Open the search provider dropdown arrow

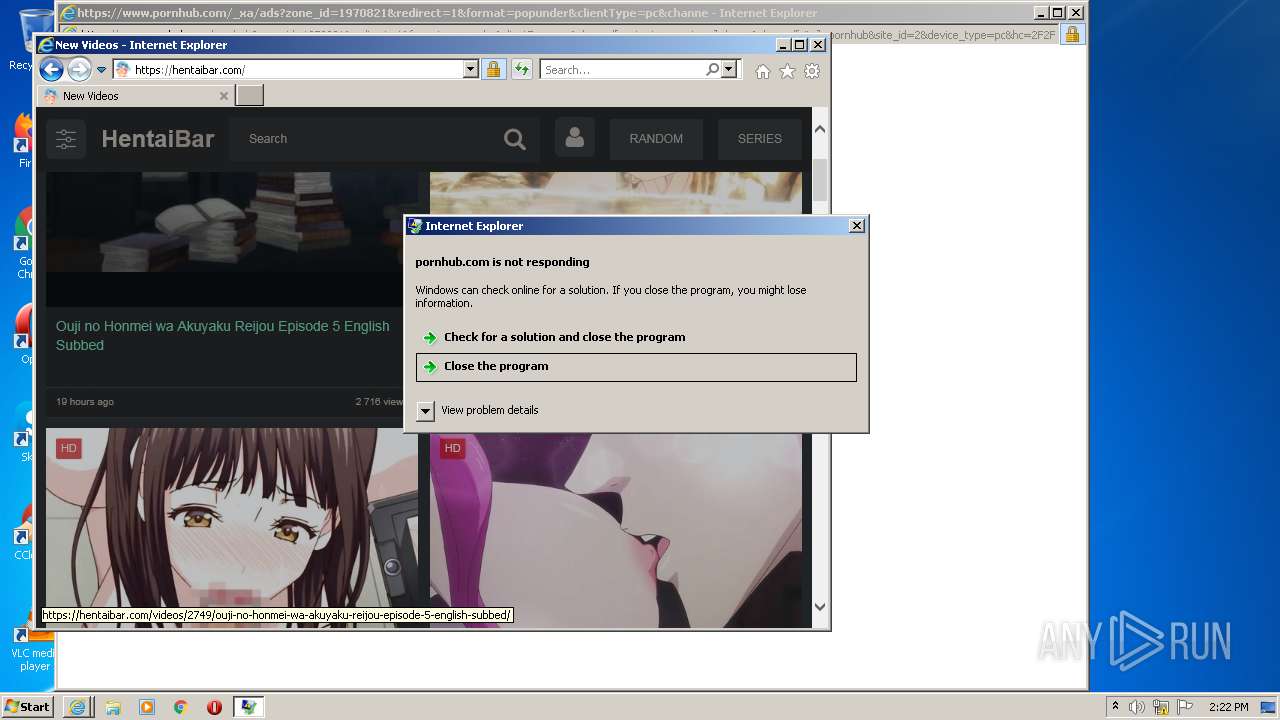(729, 69)
